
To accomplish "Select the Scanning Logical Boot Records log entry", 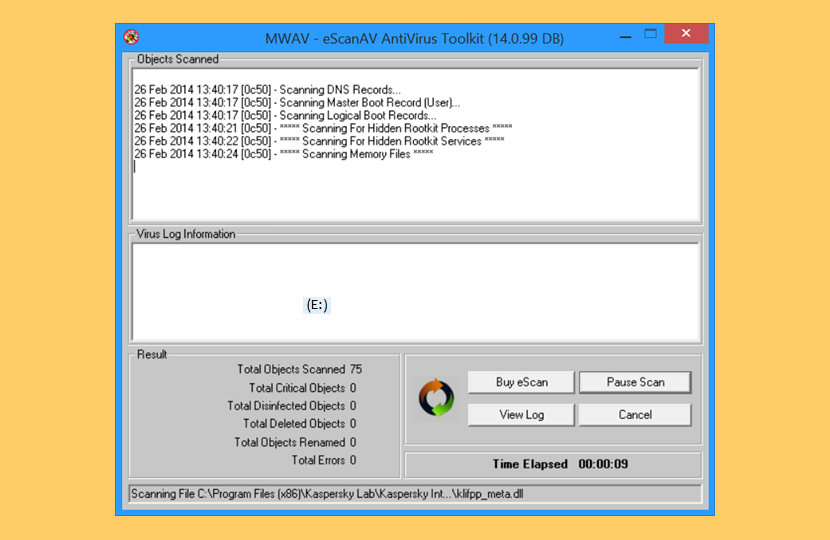I will click(285, 116).
